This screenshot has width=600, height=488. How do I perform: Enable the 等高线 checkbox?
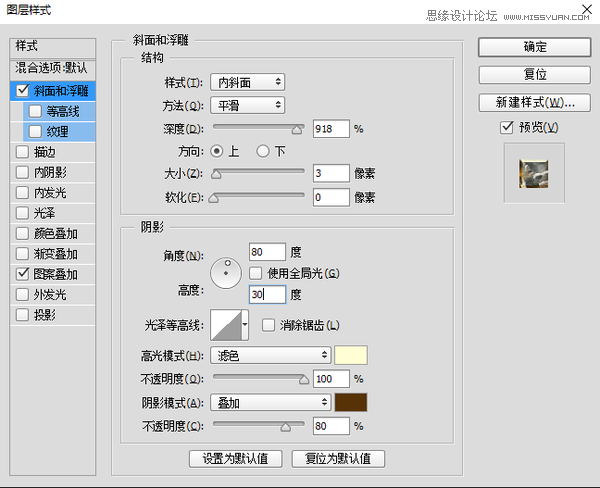[35, 111]
